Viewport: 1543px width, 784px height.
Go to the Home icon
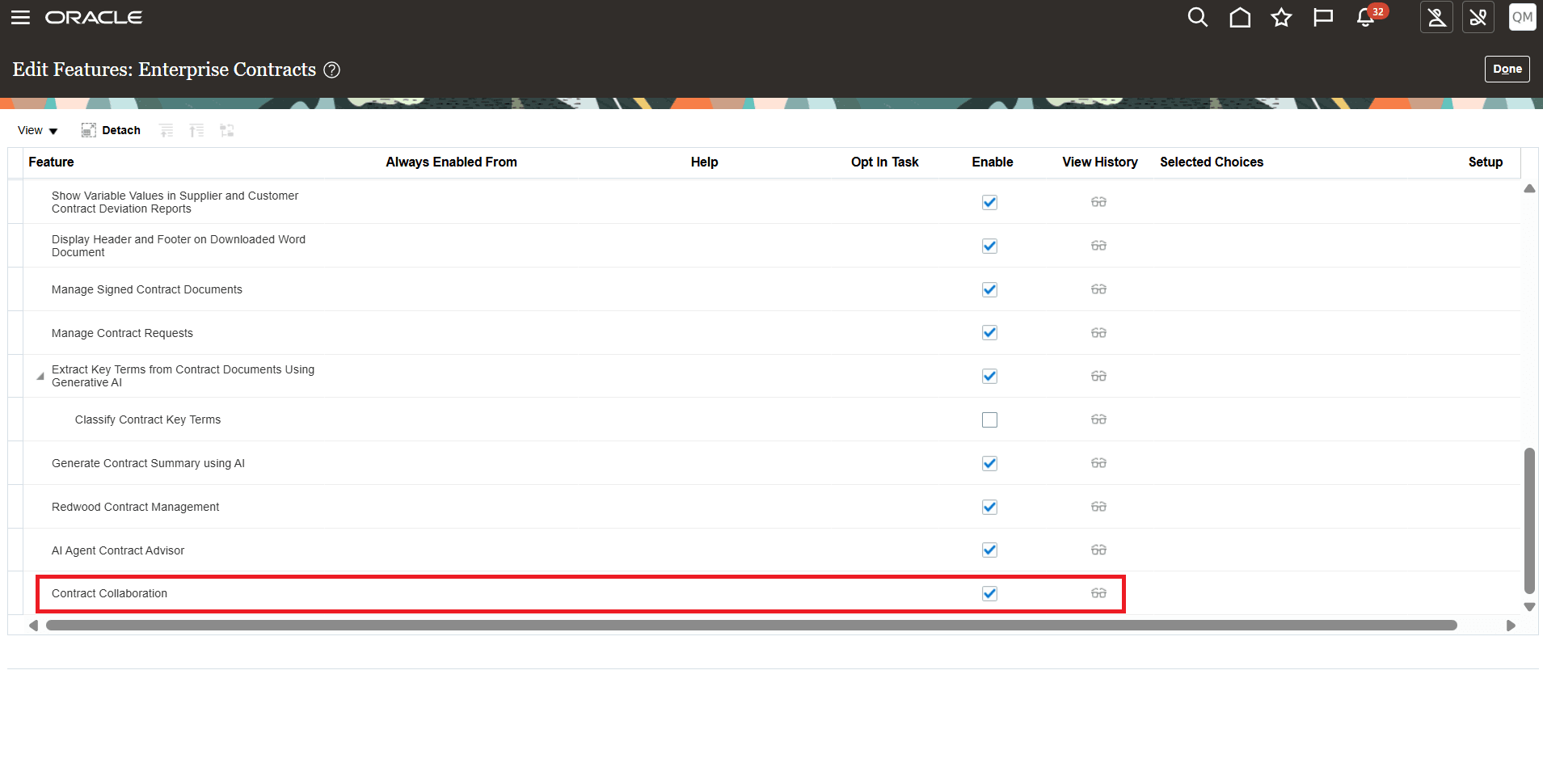pyautogui.click(x=1240, y=17)
